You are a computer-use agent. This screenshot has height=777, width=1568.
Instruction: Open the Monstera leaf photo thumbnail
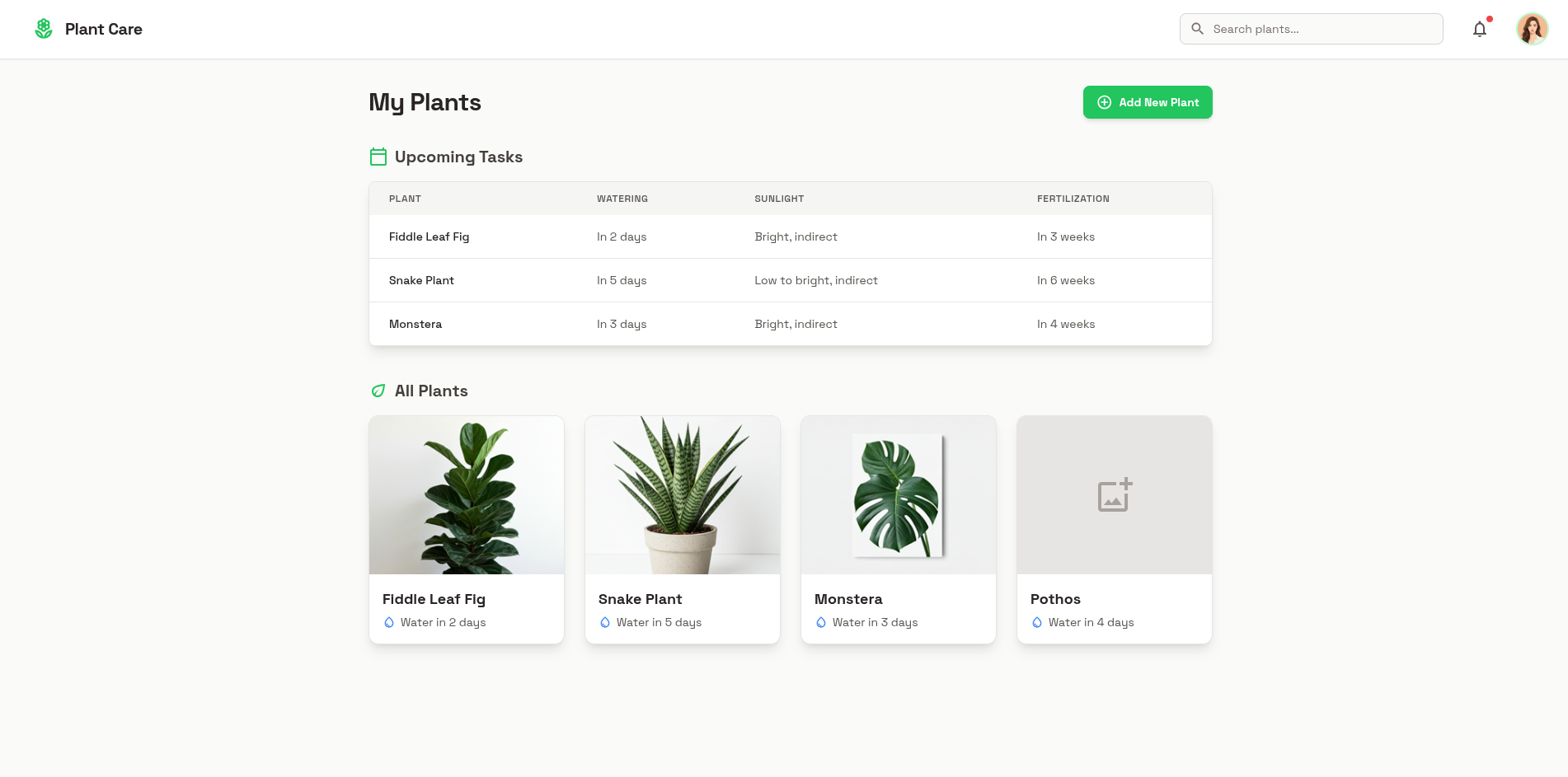pos(898,495)
